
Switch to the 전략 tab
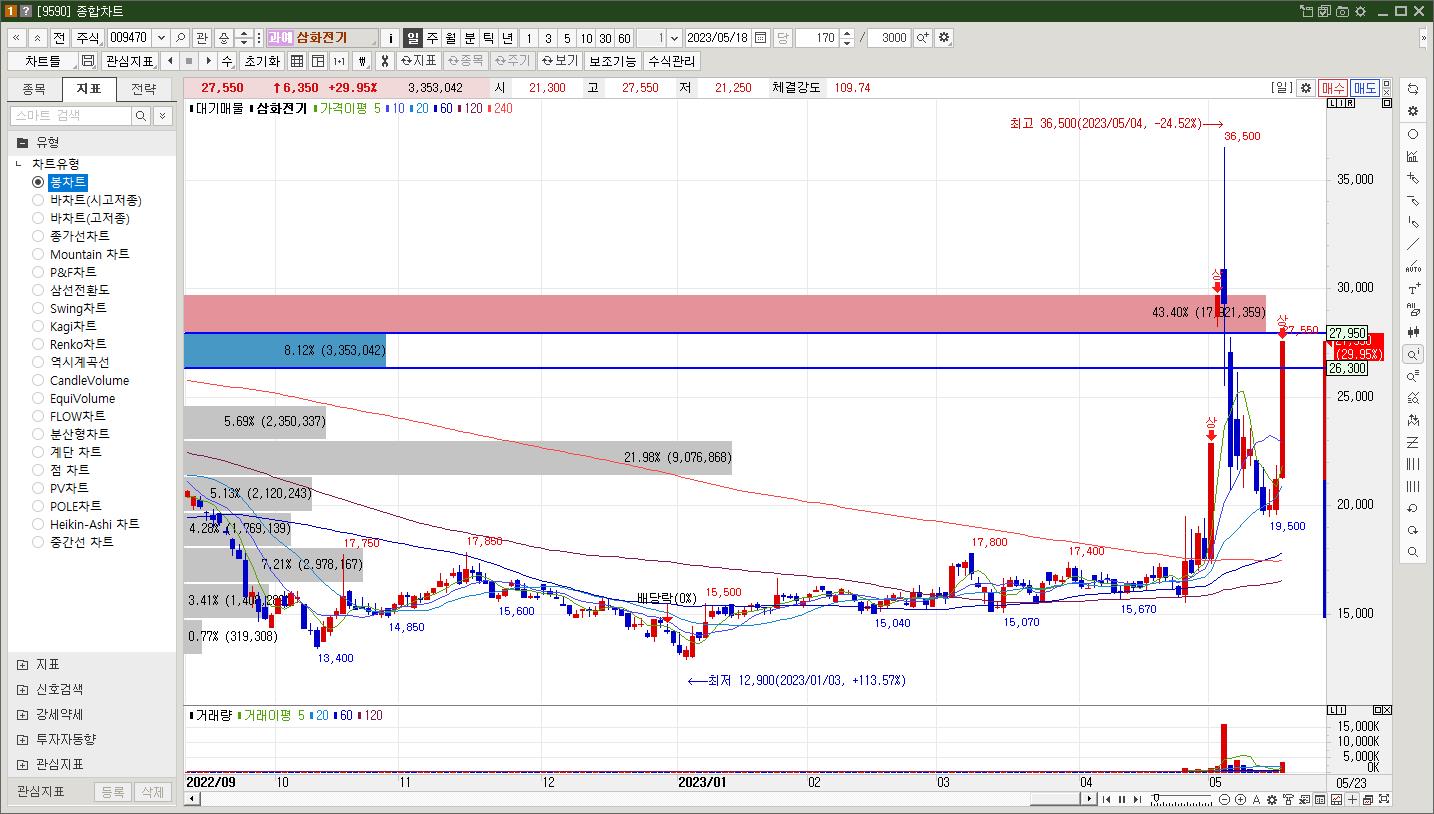(x=144, y=89)
